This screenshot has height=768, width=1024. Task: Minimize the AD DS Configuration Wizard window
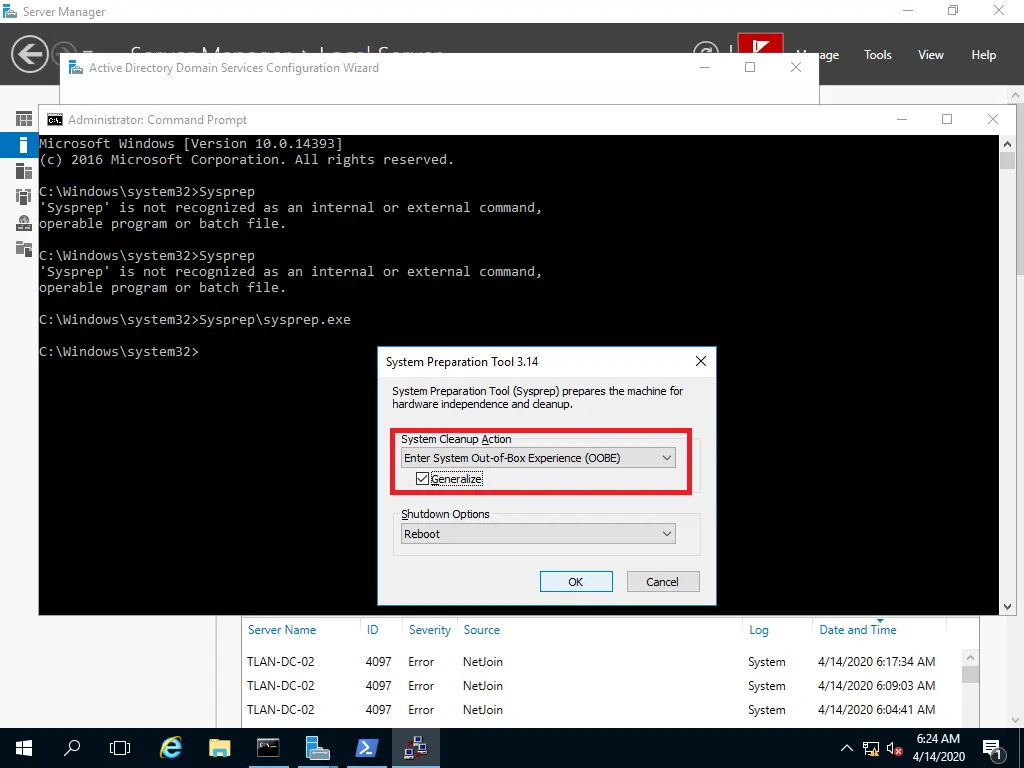point(705,67)
